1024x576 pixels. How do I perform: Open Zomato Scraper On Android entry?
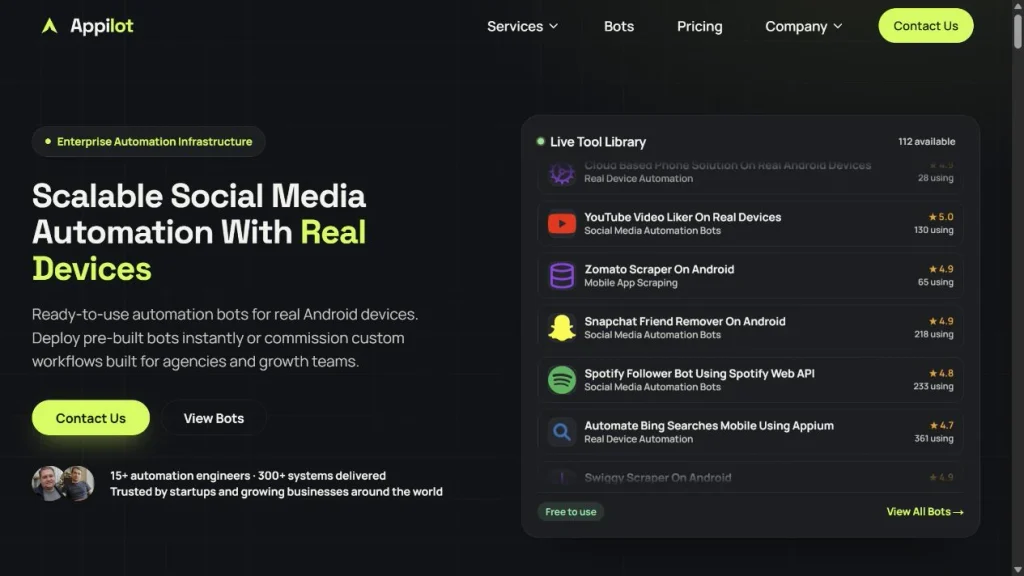(x=750, y=276)
